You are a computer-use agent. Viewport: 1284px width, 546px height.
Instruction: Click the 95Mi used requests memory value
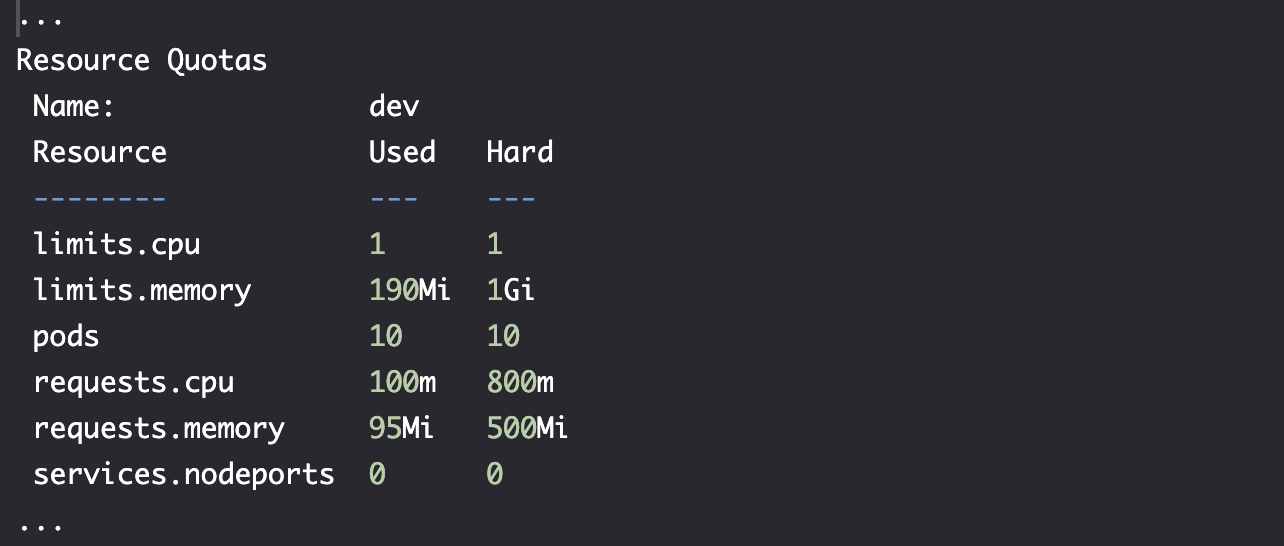pos(402,428)
